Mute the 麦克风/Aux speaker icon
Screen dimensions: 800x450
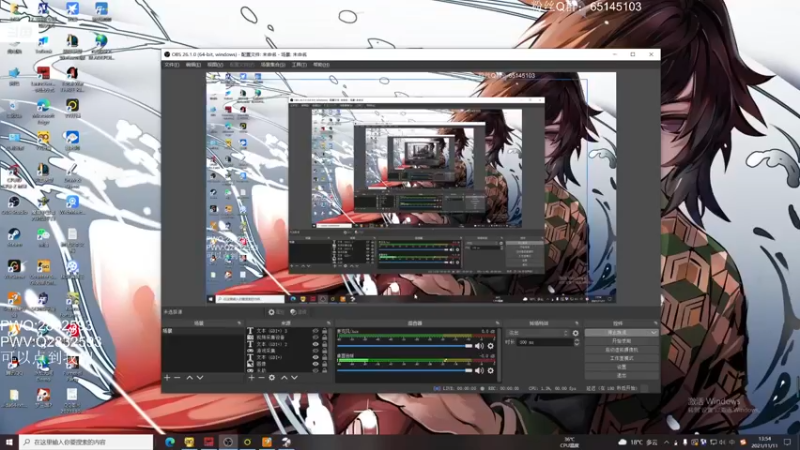pos(479,346)
